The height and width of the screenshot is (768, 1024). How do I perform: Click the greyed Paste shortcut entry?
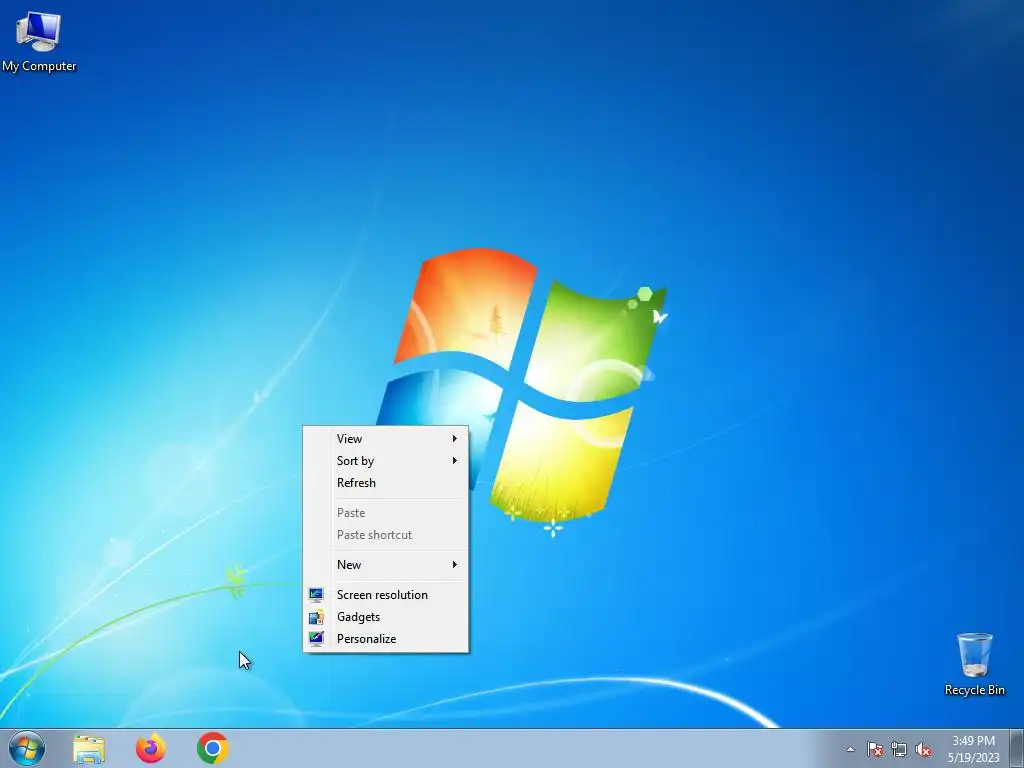385,536
